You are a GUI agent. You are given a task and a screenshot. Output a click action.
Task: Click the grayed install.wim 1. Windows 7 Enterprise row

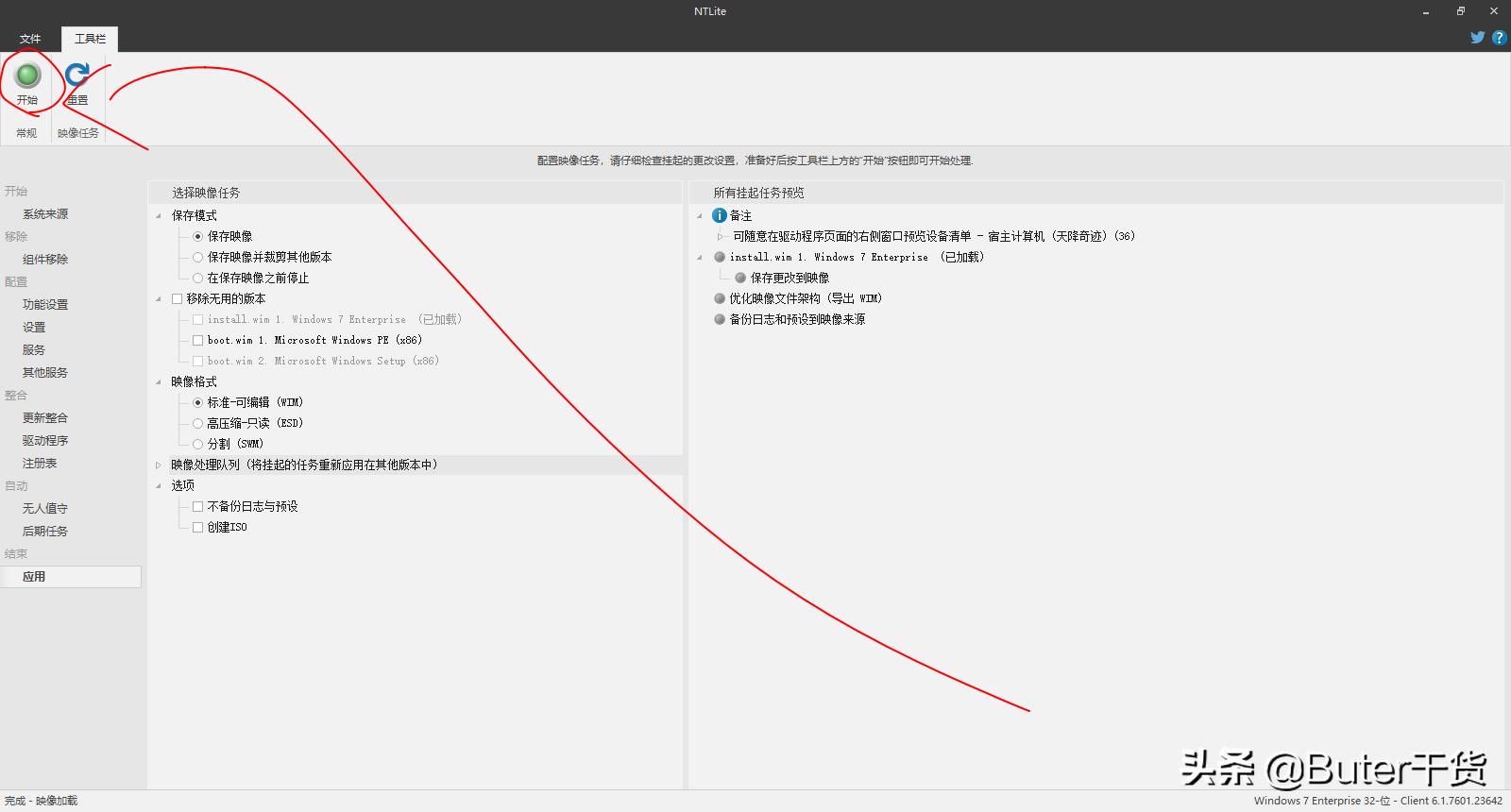[x=334, y=319]
